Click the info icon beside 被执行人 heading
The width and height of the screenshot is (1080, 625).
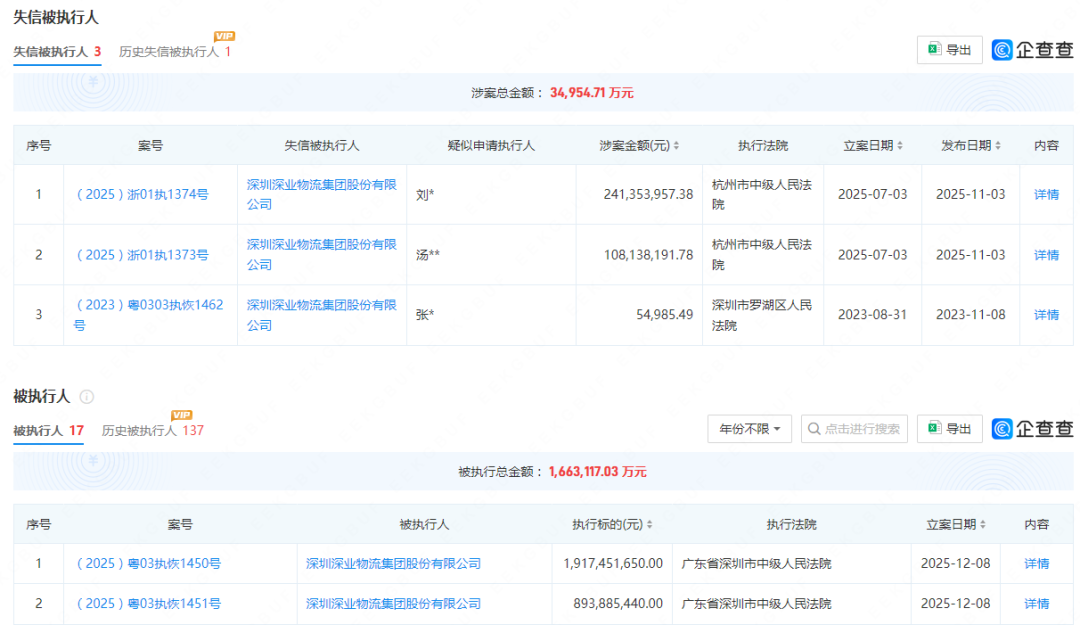(87, 397)
